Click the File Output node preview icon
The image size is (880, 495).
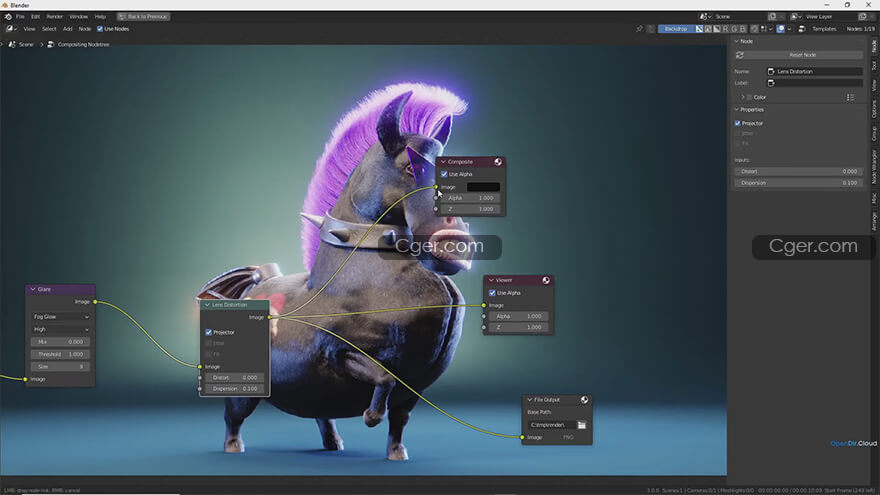[584, 400]
